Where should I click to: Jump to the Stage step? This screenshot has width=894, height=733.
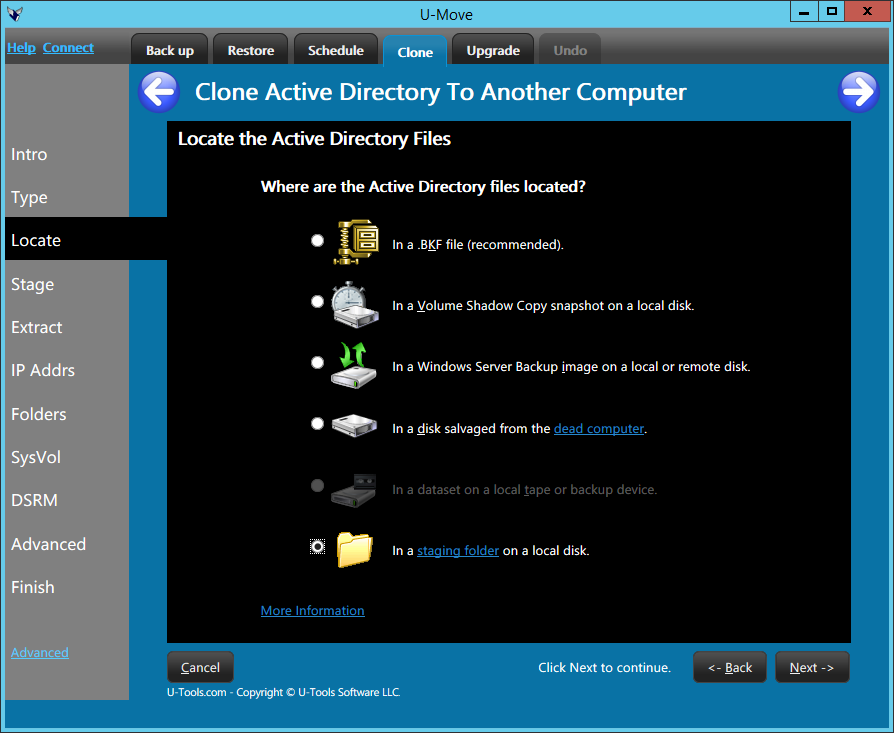[32, 284]
